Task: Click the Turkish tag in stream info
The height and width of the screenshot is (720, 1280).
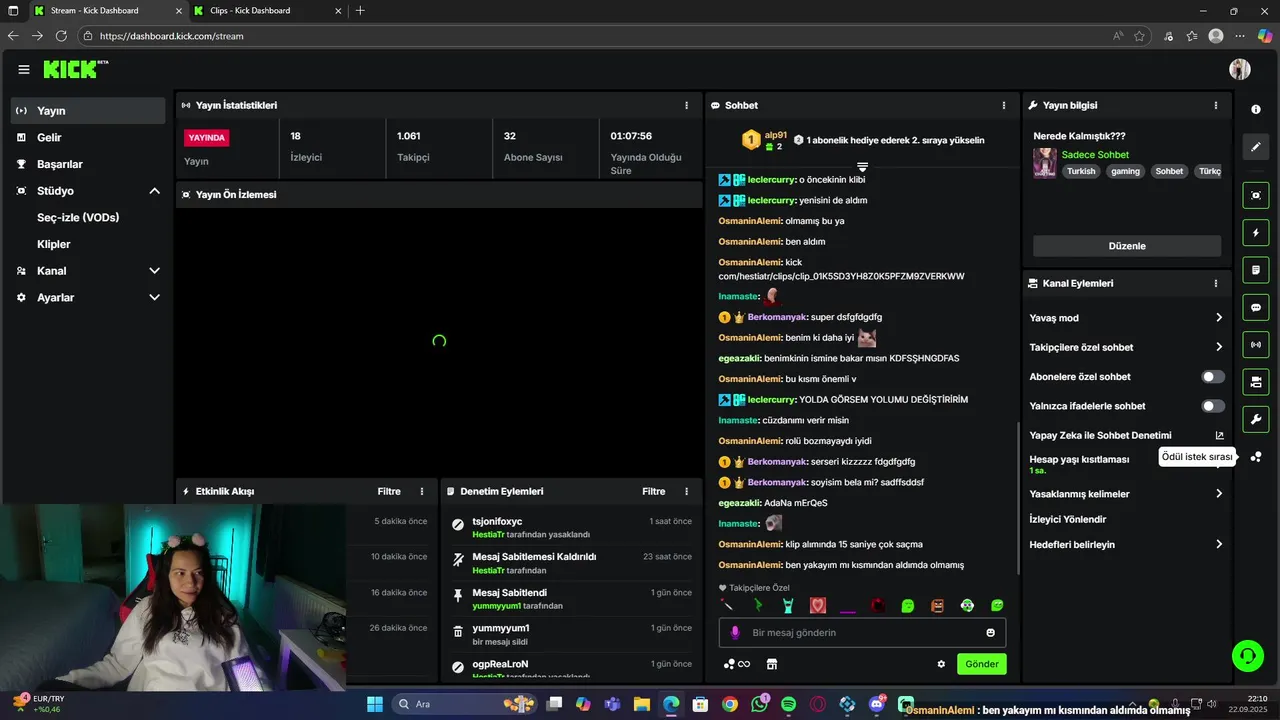Action: coord(1081,171)
